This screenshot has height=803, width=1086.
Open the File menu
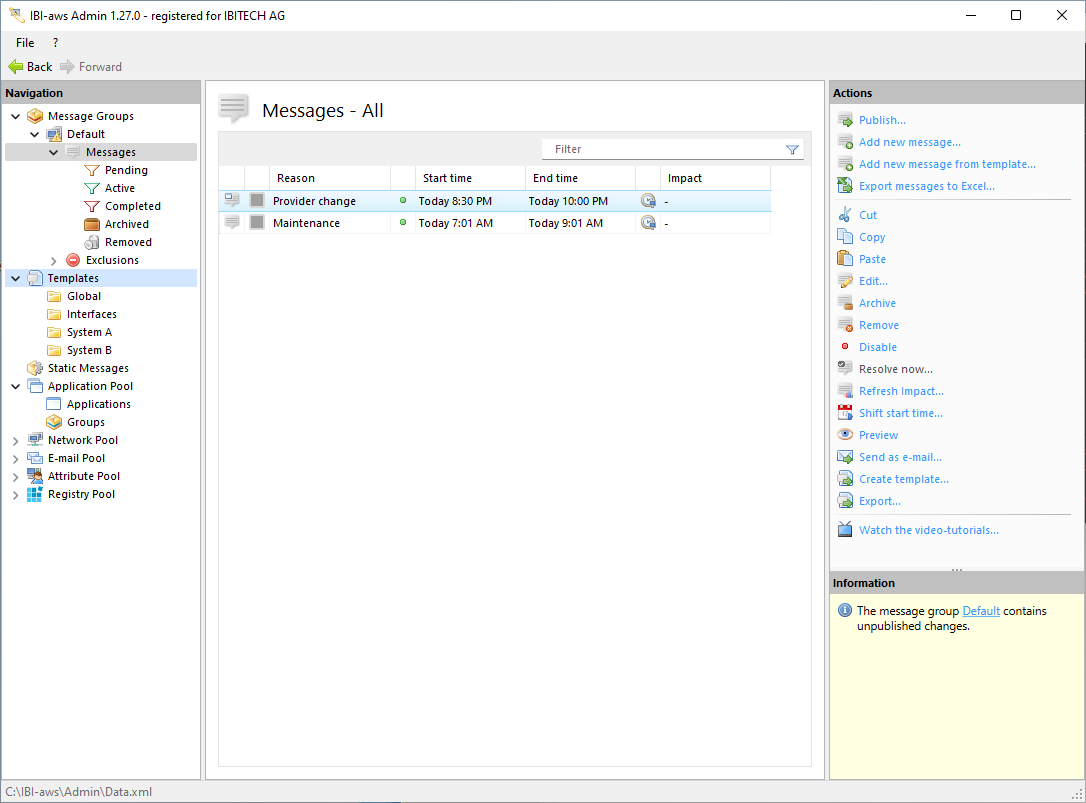[25, 43]
